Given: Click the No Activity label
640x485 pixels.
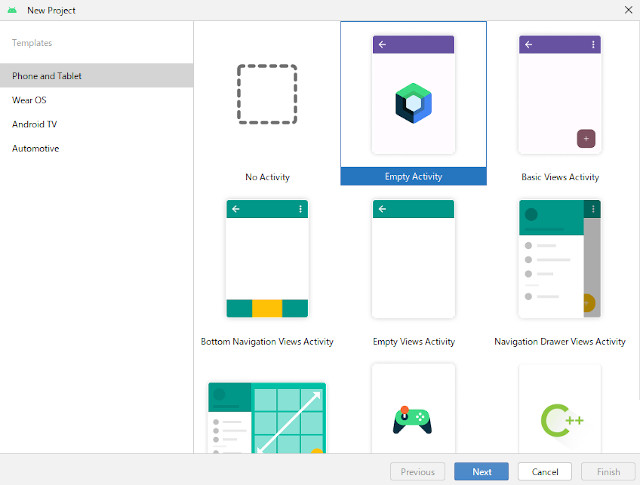Looking at the screenshot, I should tap(267, 177).
